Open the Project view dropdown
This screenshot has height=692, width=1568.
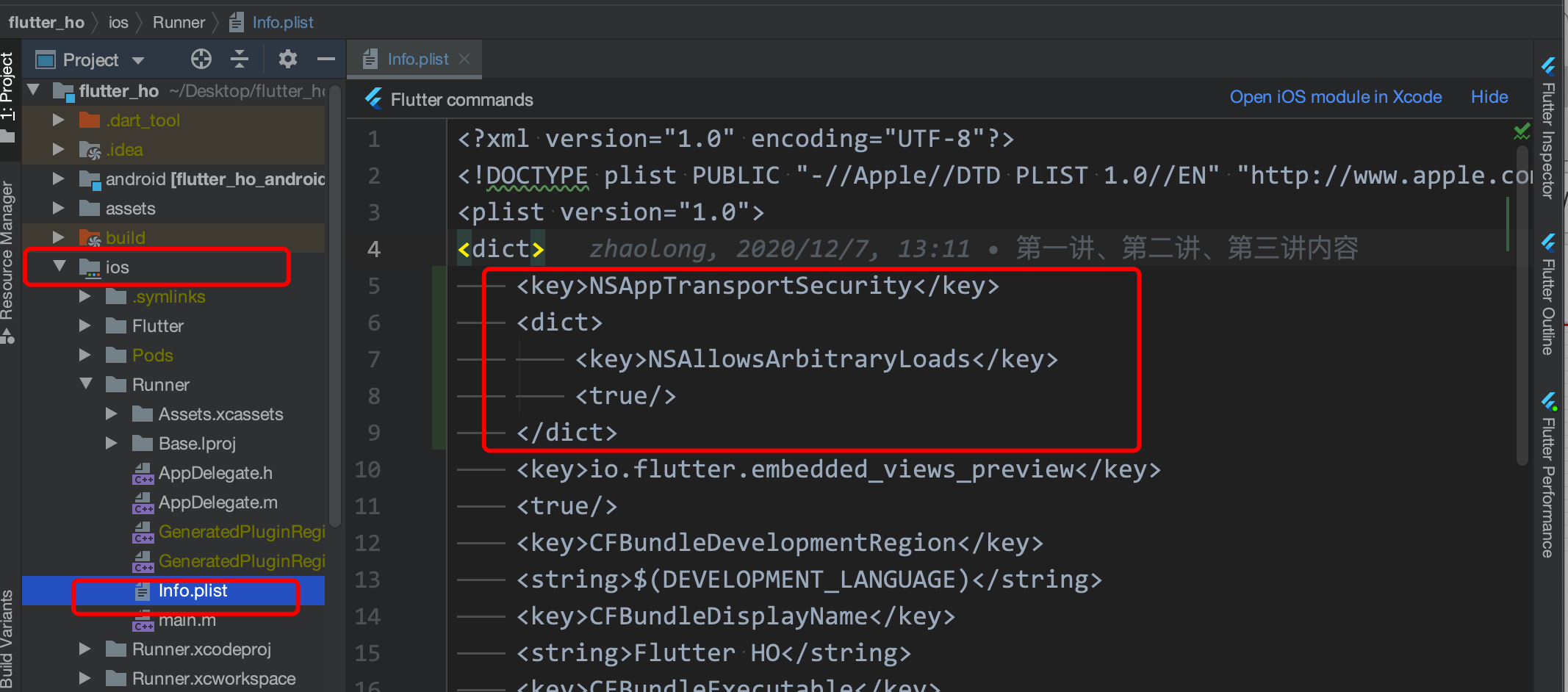138,60
